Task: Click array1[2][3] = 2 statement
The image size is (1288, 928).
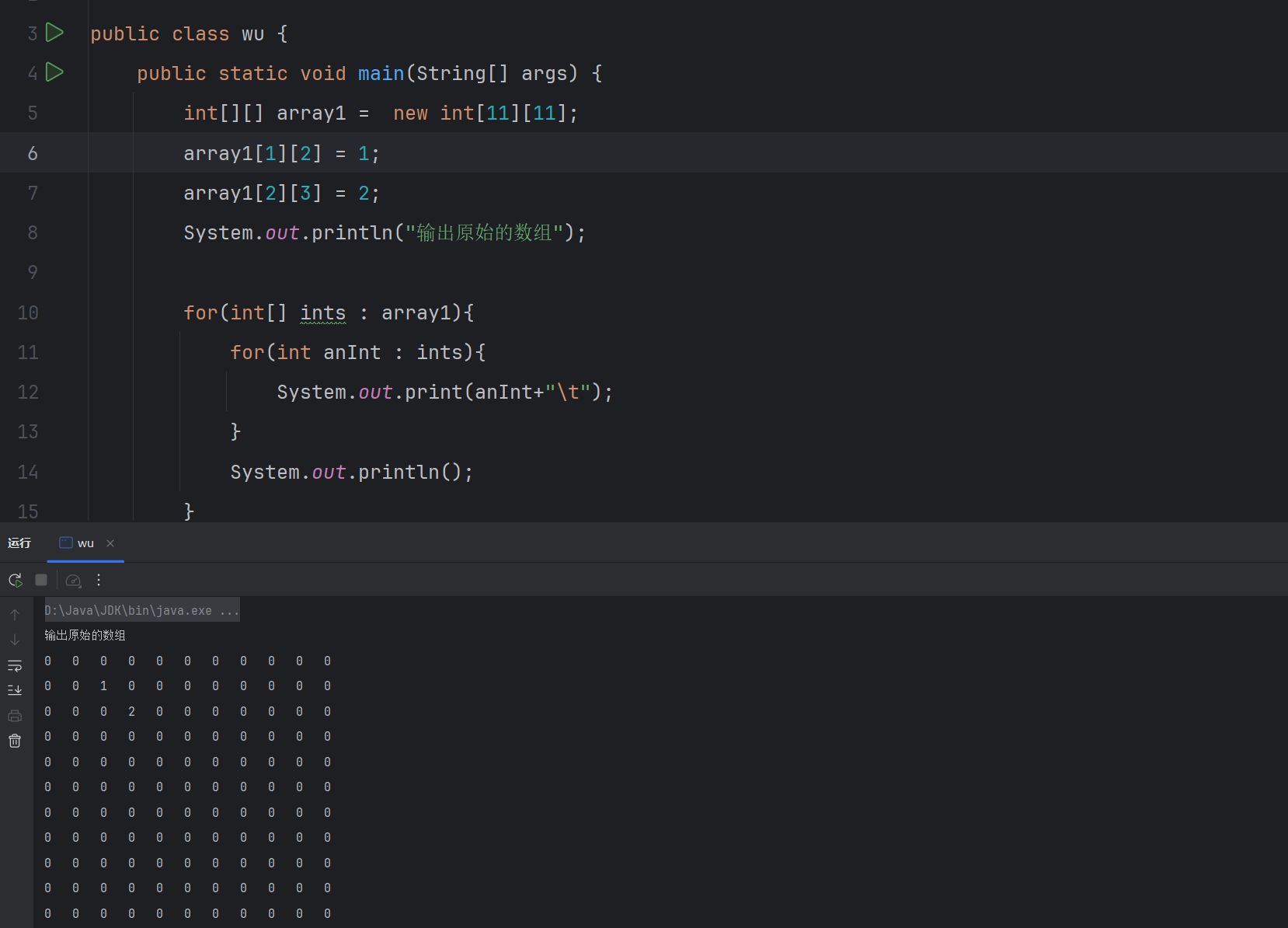Action: (x=281, y=194)
